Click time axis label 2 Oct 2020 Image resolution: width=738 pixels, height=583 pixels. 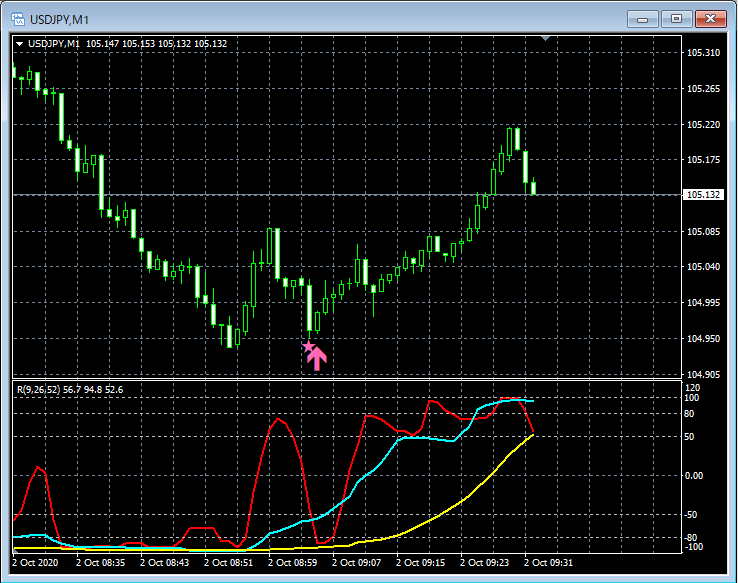[x=35, y=562]
